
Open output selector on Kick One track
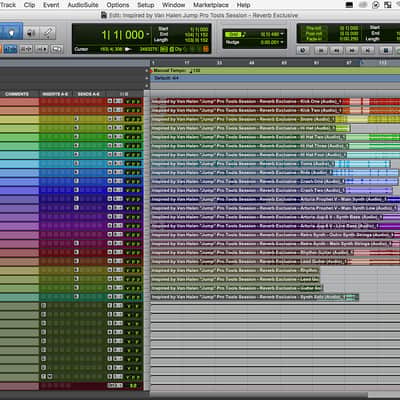pyautogui.click(x=118, y=101)
